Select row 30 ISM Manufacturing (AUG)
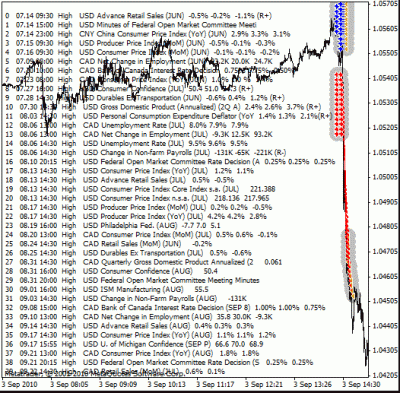 [107, 289]
